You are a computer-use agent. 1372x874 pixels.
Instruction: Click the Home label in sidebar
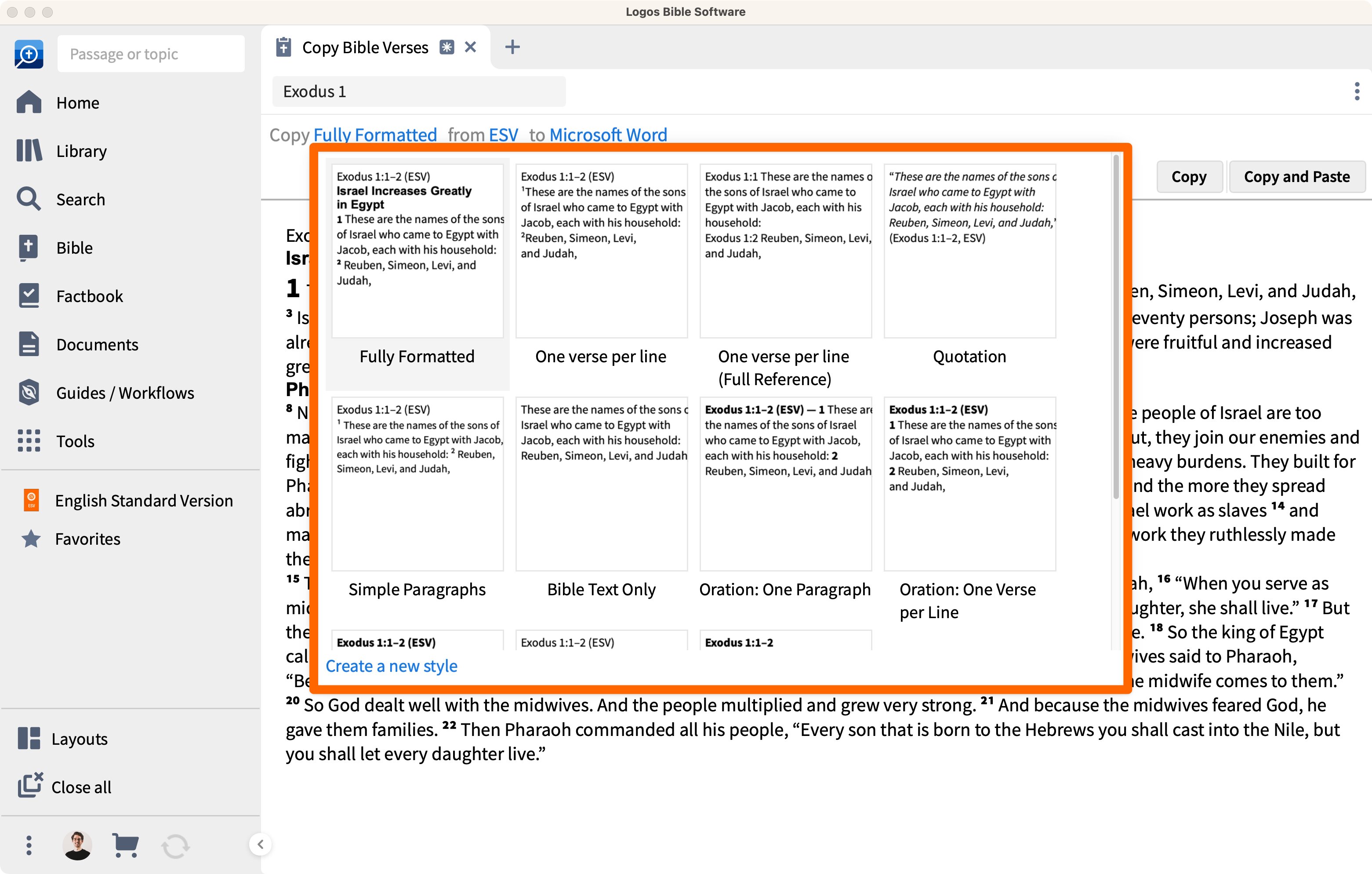pyautogui.click(x=78, y=102)
